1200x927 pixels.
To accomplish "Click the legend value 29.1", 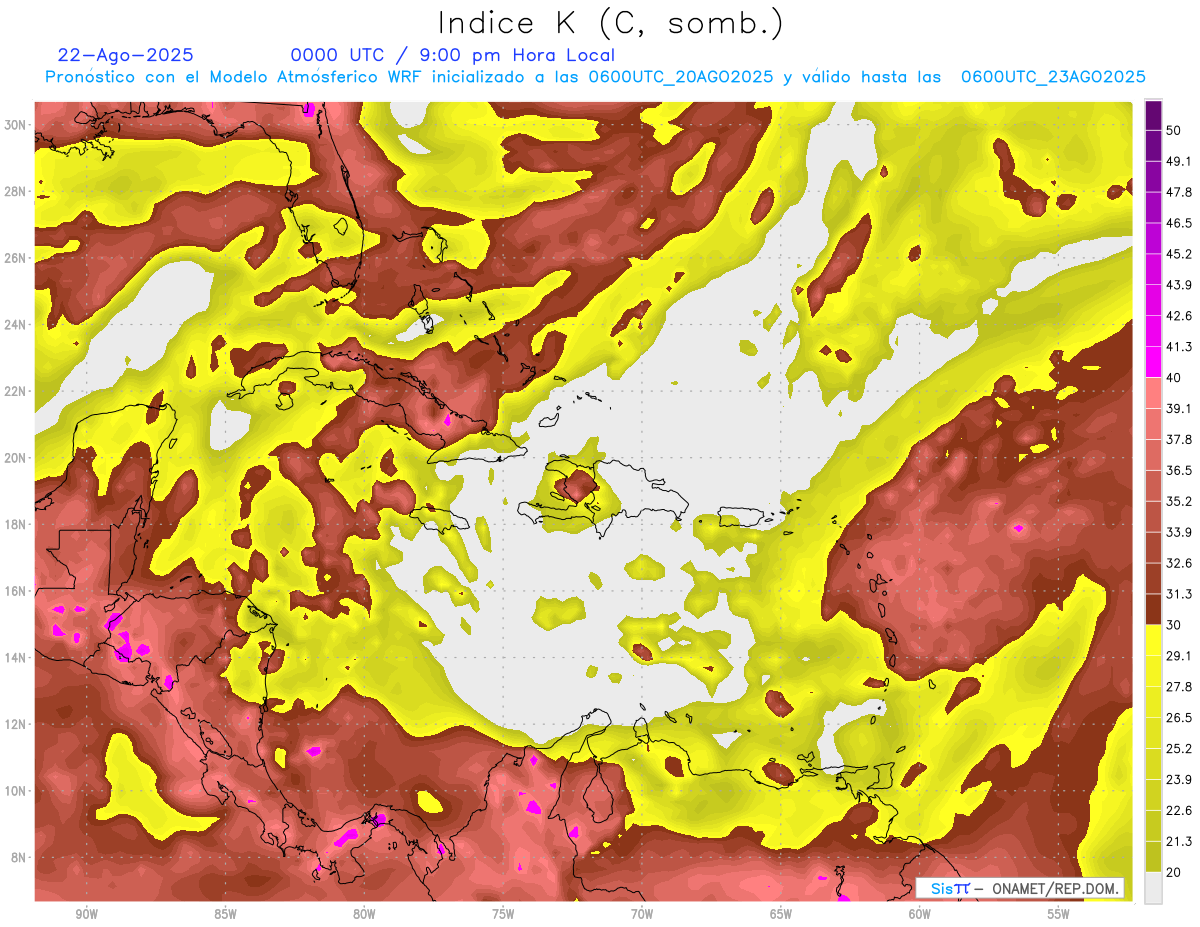I will [x=1179, y=655].
